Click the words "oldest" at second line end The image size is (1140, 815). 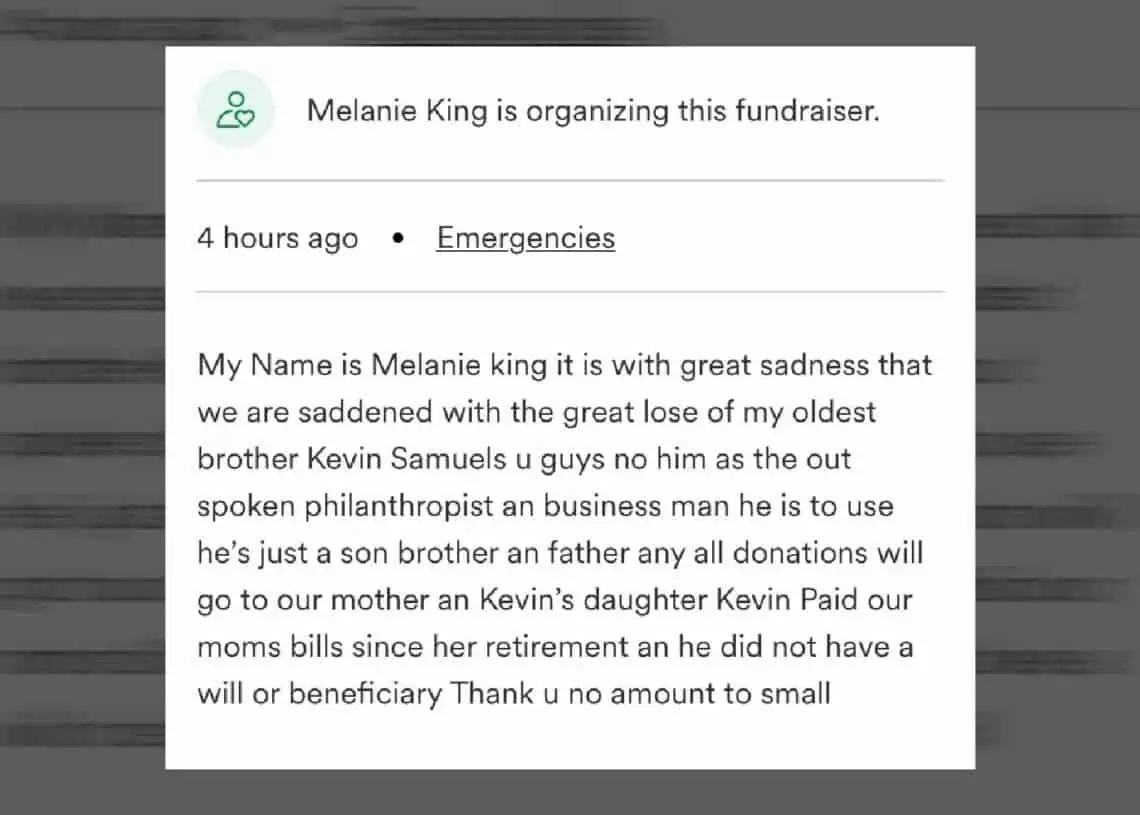(831, 412)
